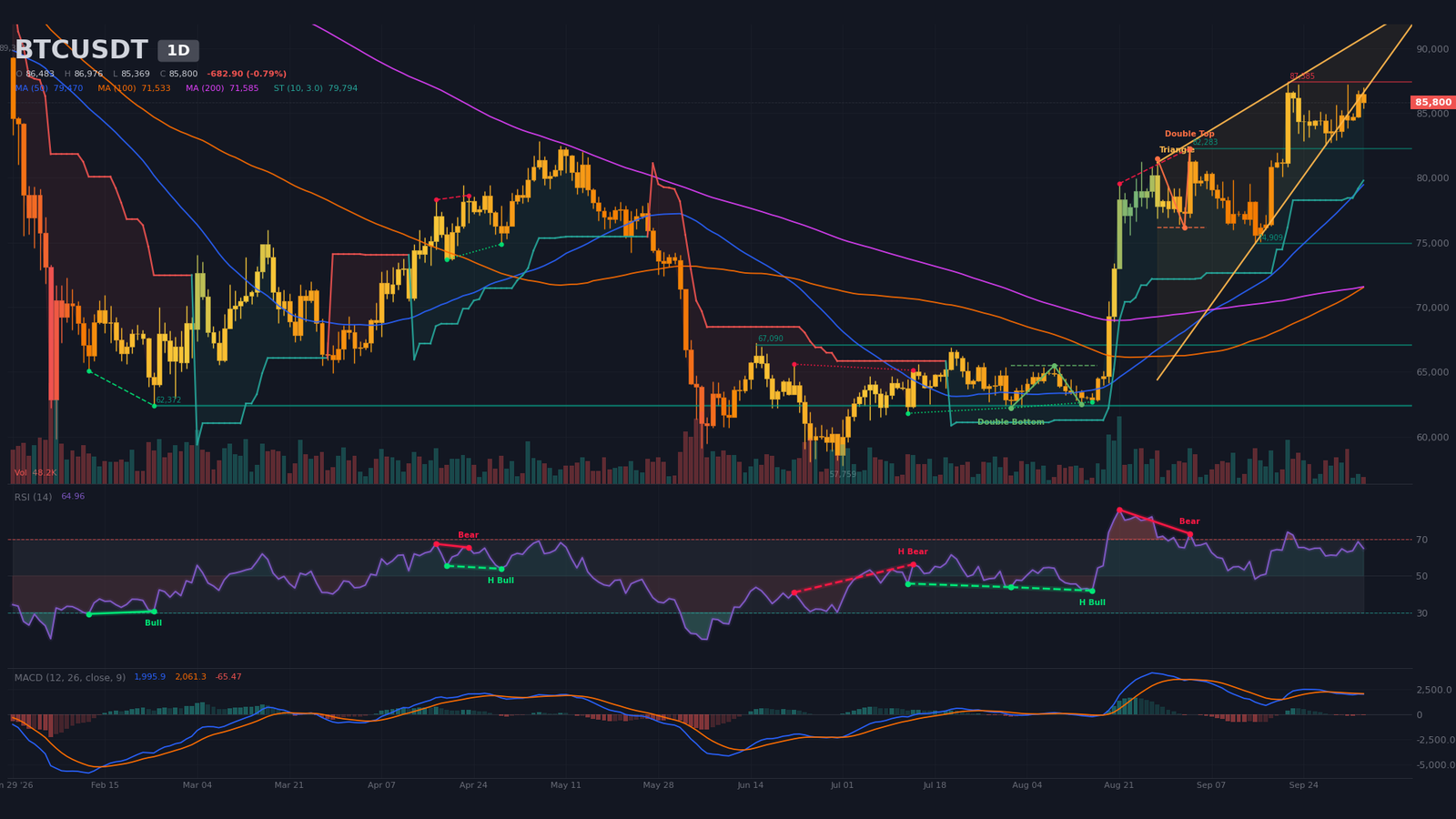Viewport: 1456px width, 819px height.
Task: Select the MA (50) indicator legend
Action: click(x=48, y=88)
